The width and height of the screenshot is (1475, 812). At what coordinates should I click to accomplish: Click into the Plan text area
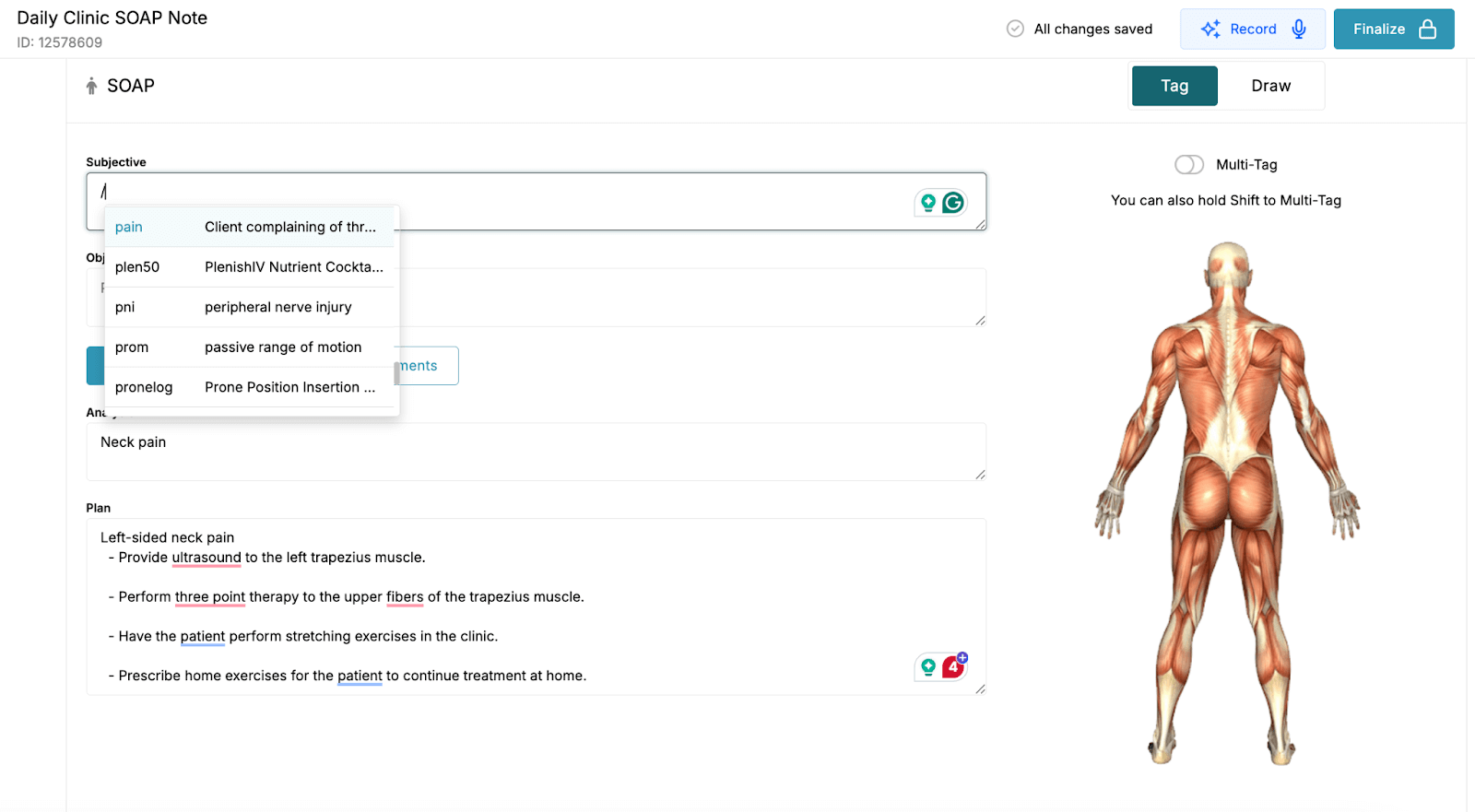coord(537,606)
